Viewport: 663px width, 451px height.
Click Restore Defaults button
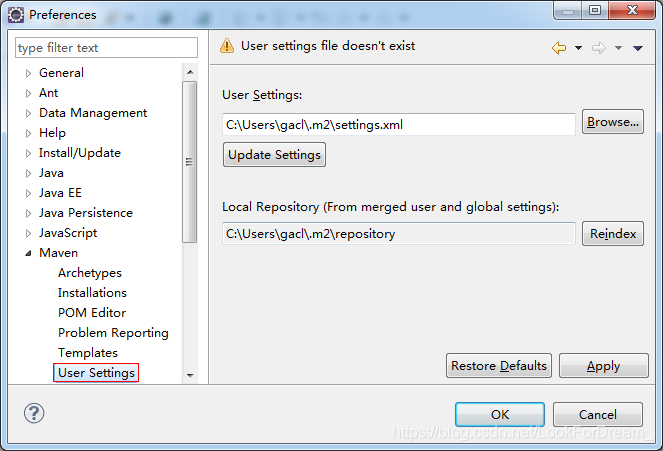pos(499,366)
